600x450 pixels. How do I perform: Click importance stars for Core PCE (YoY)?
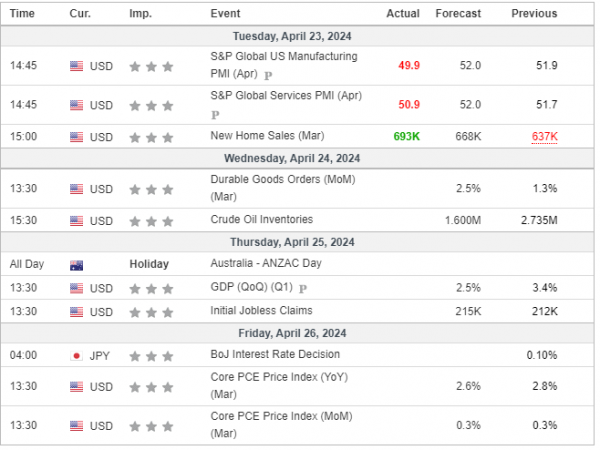(x=151, y=387)
